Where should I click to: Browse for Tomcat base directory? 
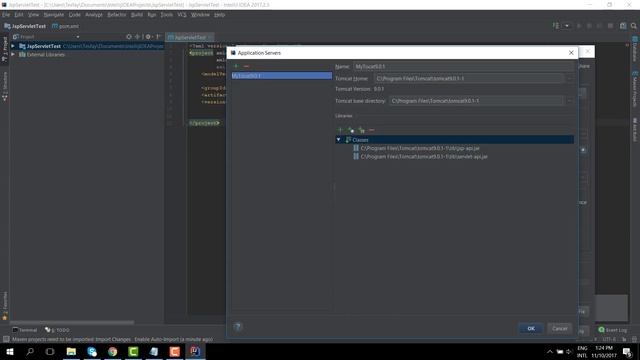(x=569, y=100)
